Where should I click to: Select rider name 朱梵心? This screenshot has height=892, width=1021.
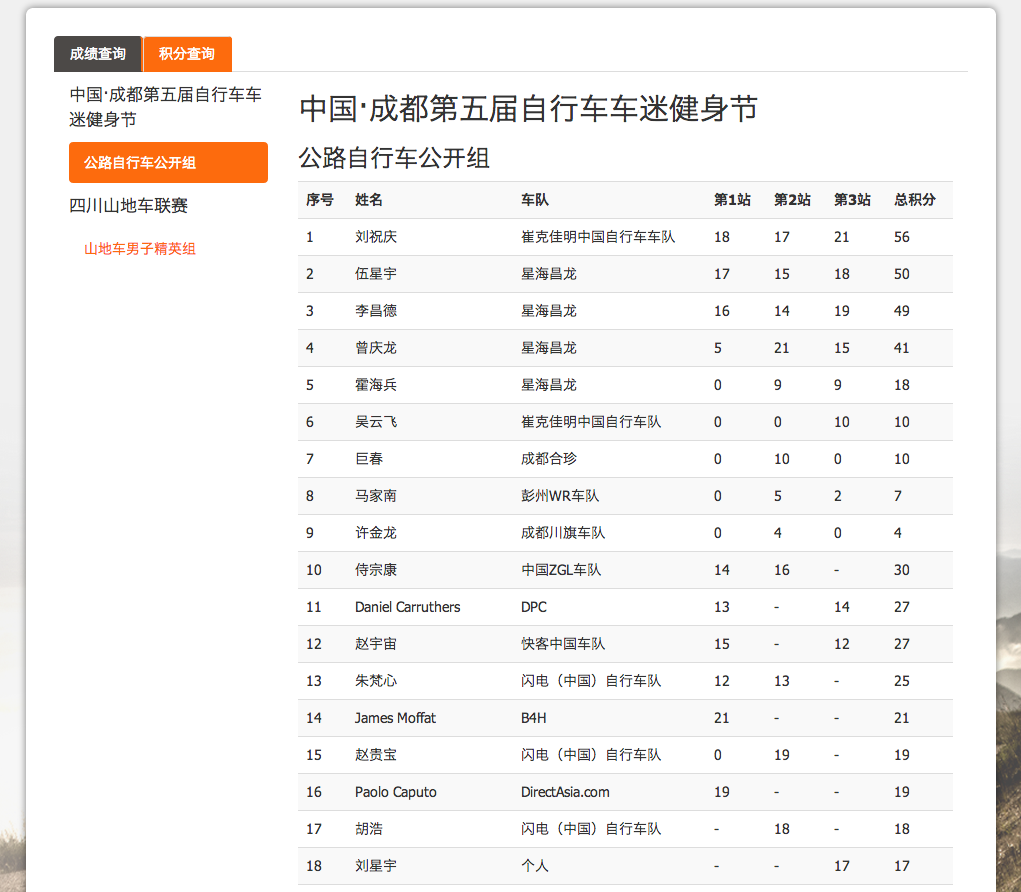pyautogui.click(x=376, y=681)
